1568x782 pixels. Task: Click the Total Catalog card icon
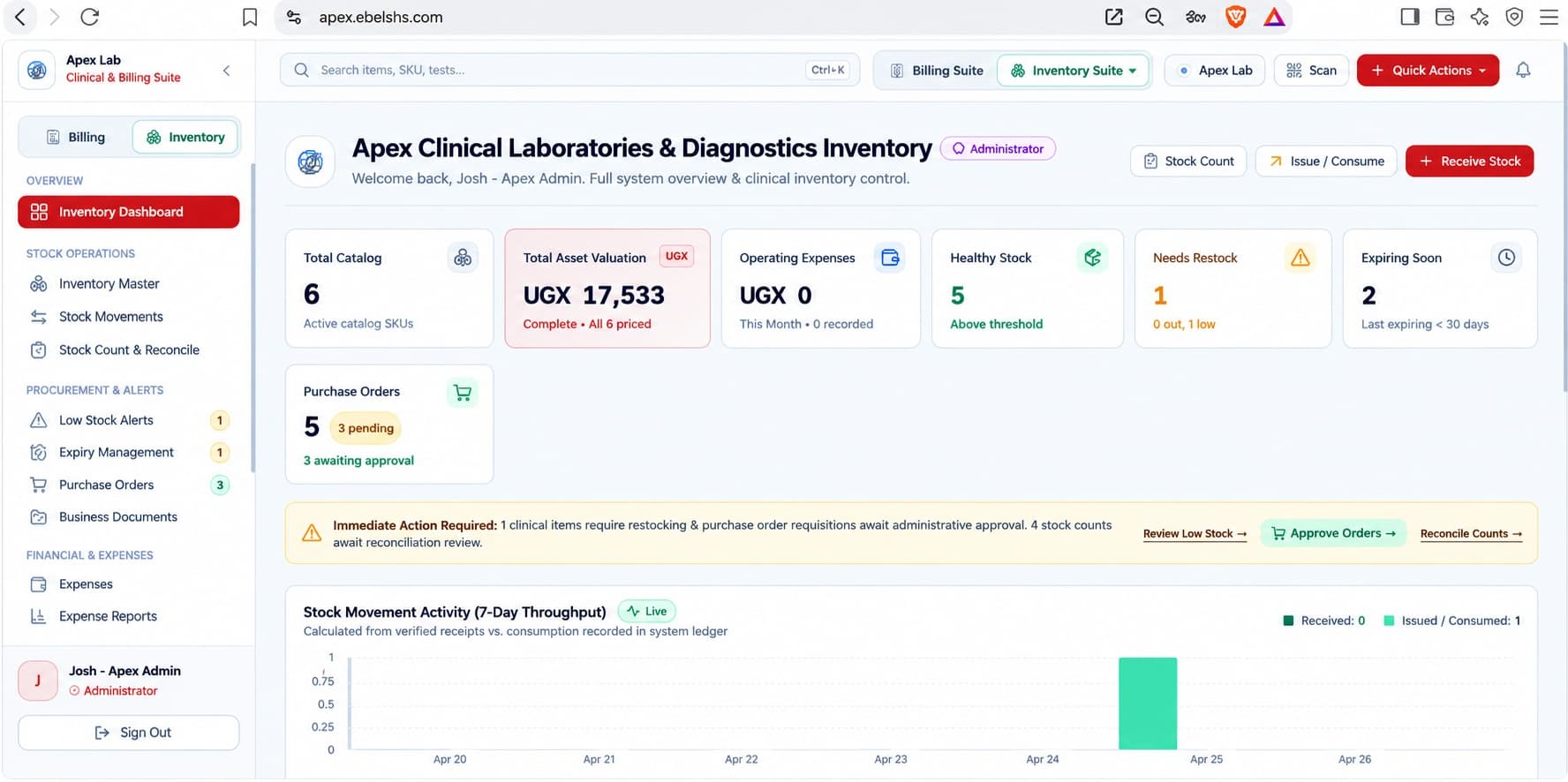(x=463, y=258)
